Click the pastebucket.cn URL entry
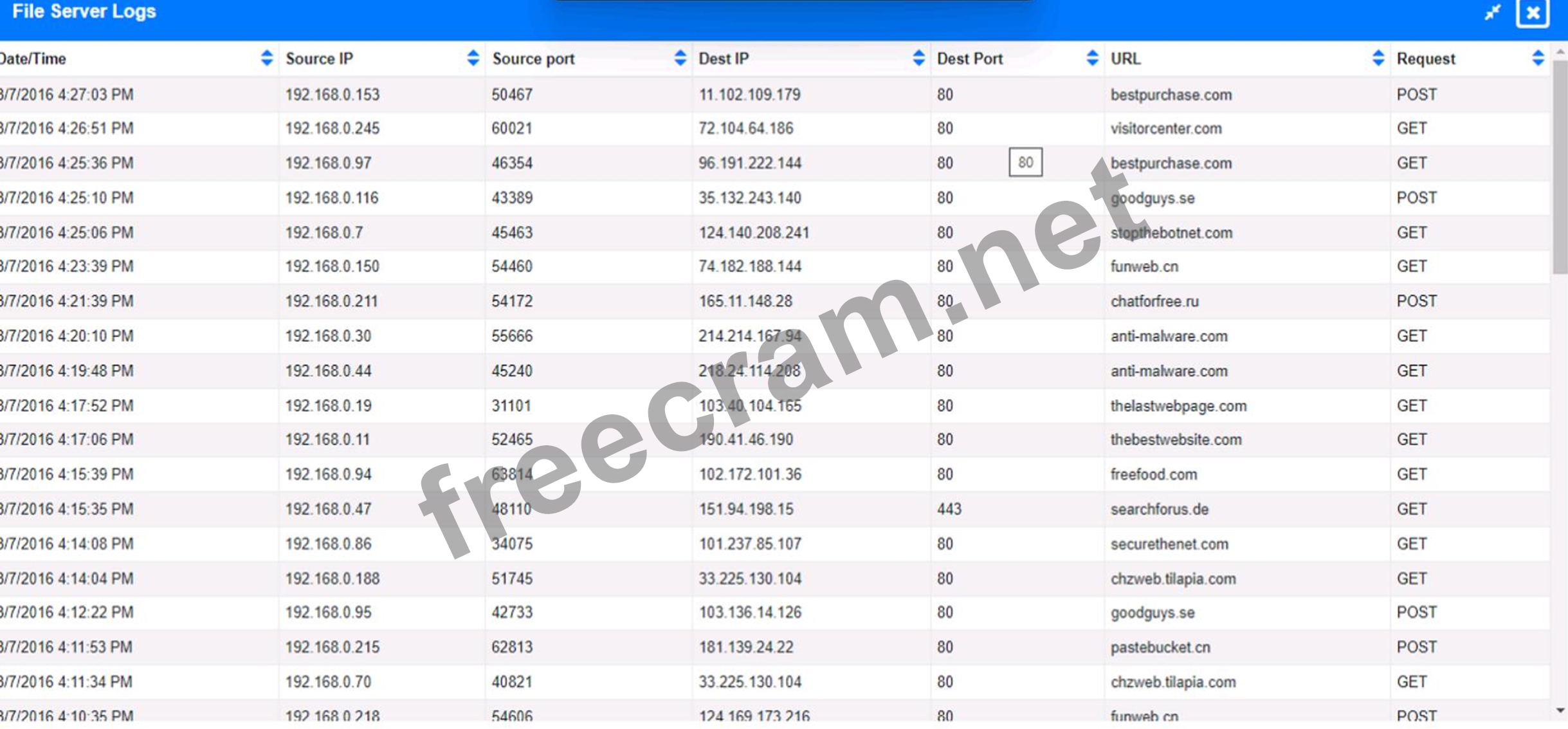The width and height of the screenshot is (1568, 729). (1160, 647)
